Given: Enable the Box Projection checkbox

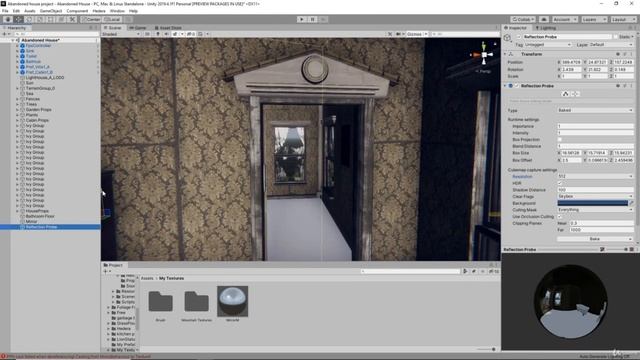Looking at the screenshot, I should coord(560,140).
